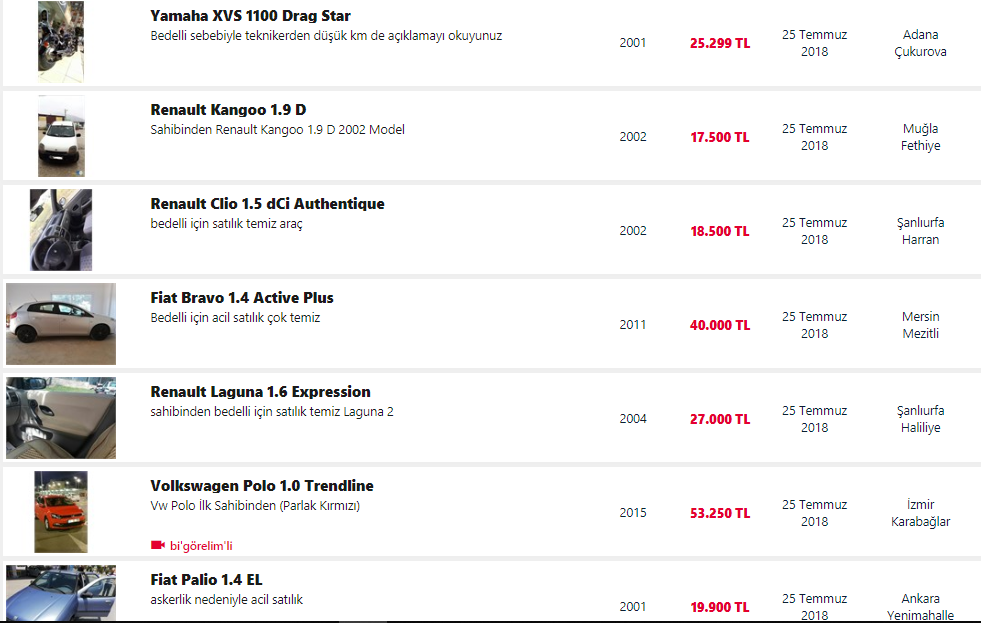Click the Renault Clio interior thumbnail

[x=61, y=230]
